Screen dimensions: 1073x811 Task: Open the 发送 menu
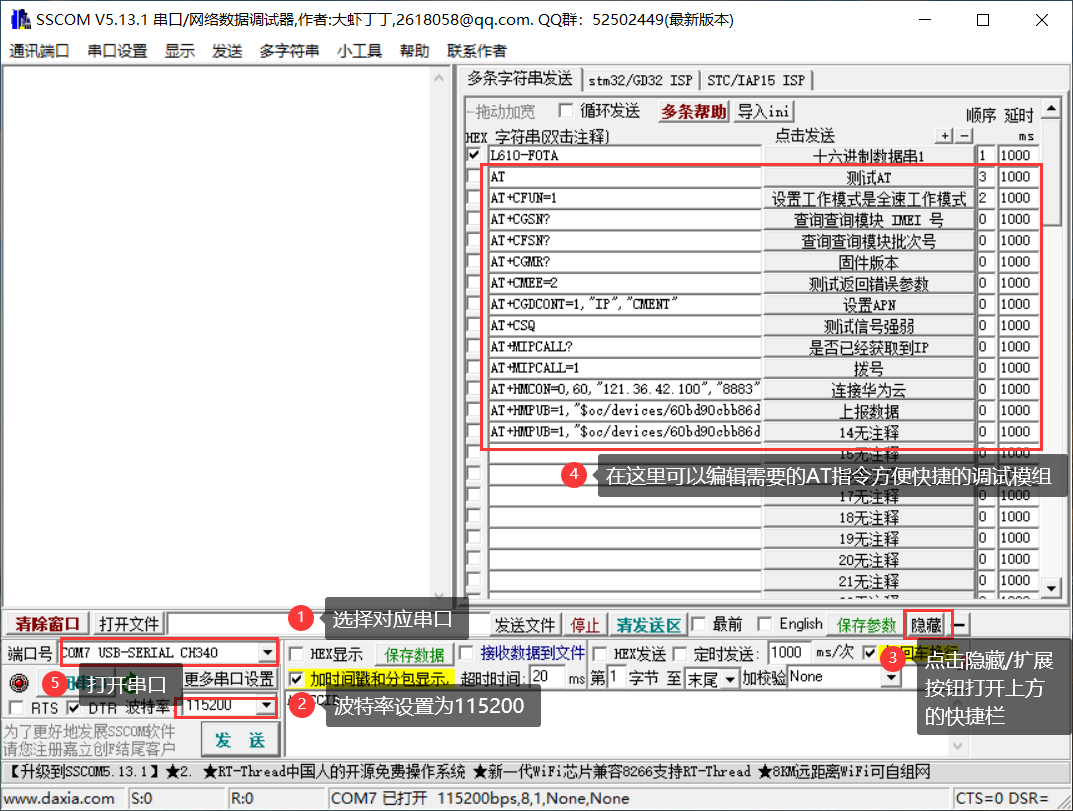point(227,51)
